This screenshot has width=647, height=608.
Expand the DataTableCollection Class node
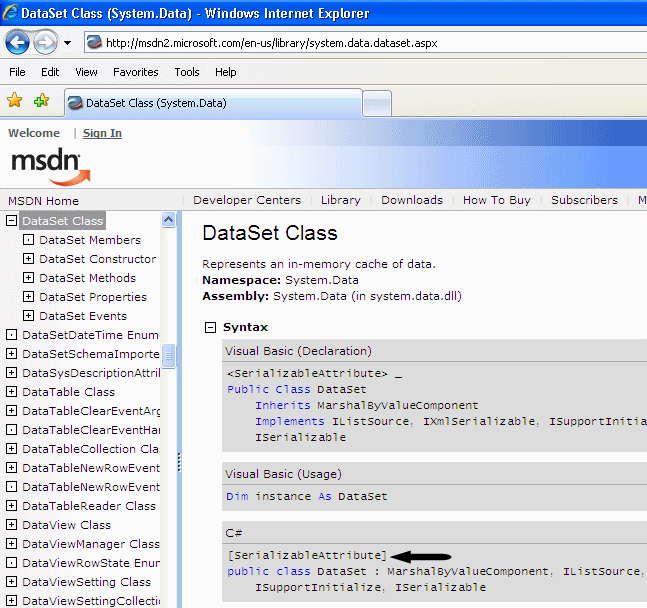pyautogui.click(x=12, y=448)
